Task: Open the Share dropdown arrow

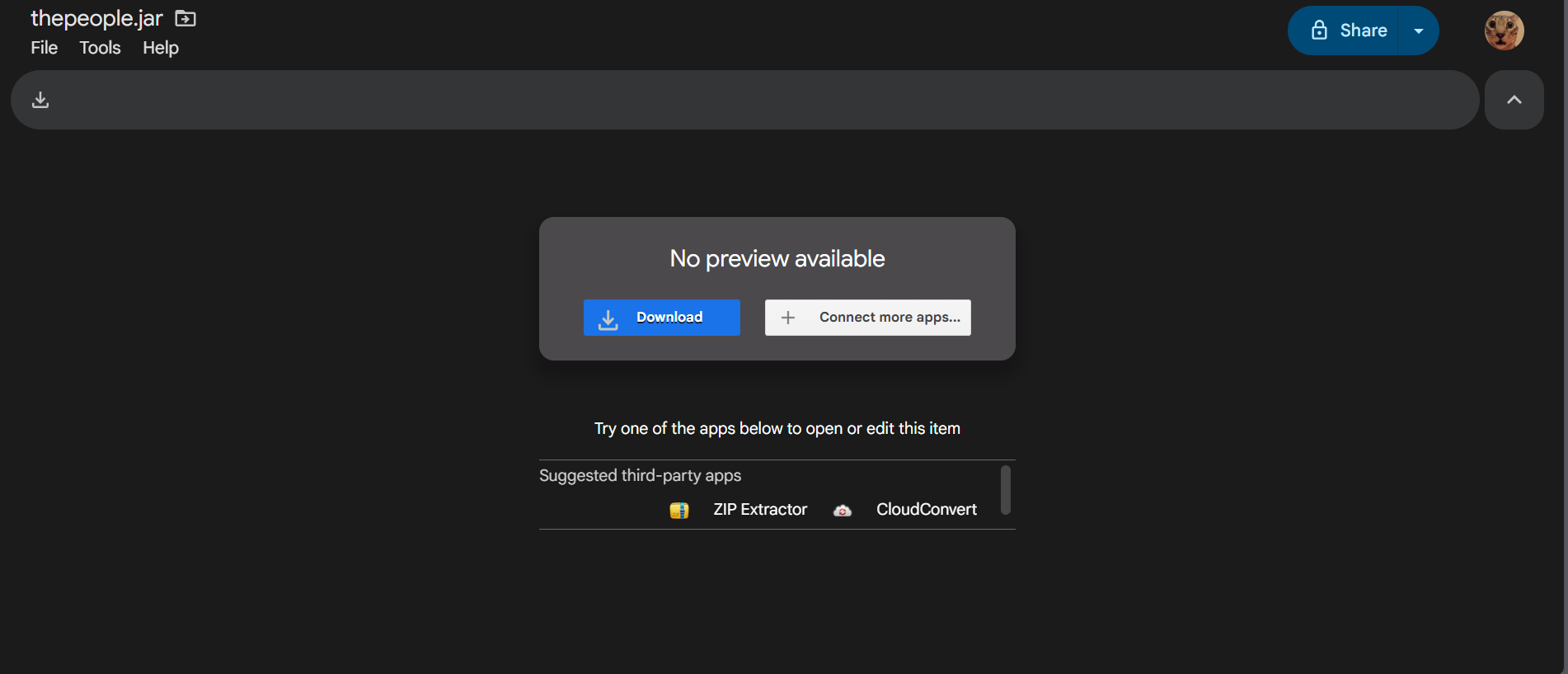Action: [1419, 31]
